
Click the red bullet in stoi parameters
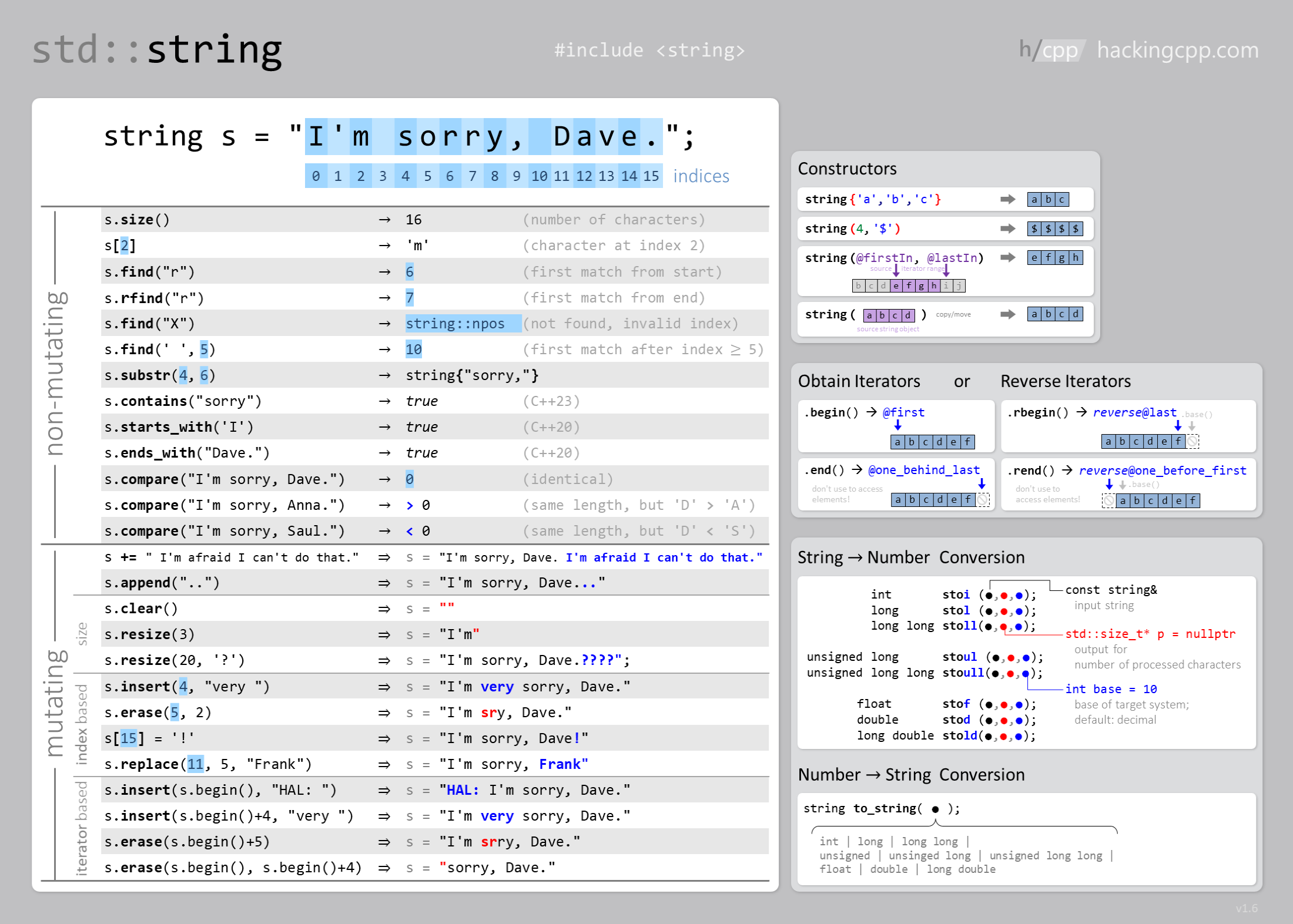tap(1005, 594)
